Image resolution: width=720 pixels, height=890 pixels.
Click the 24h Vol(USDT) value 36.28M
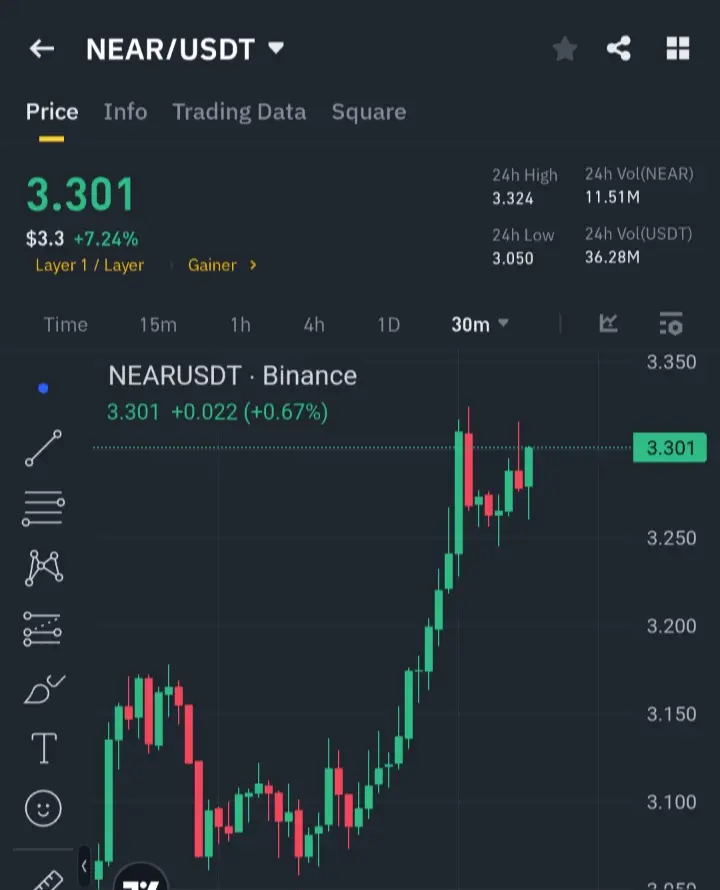click(613, 258)
